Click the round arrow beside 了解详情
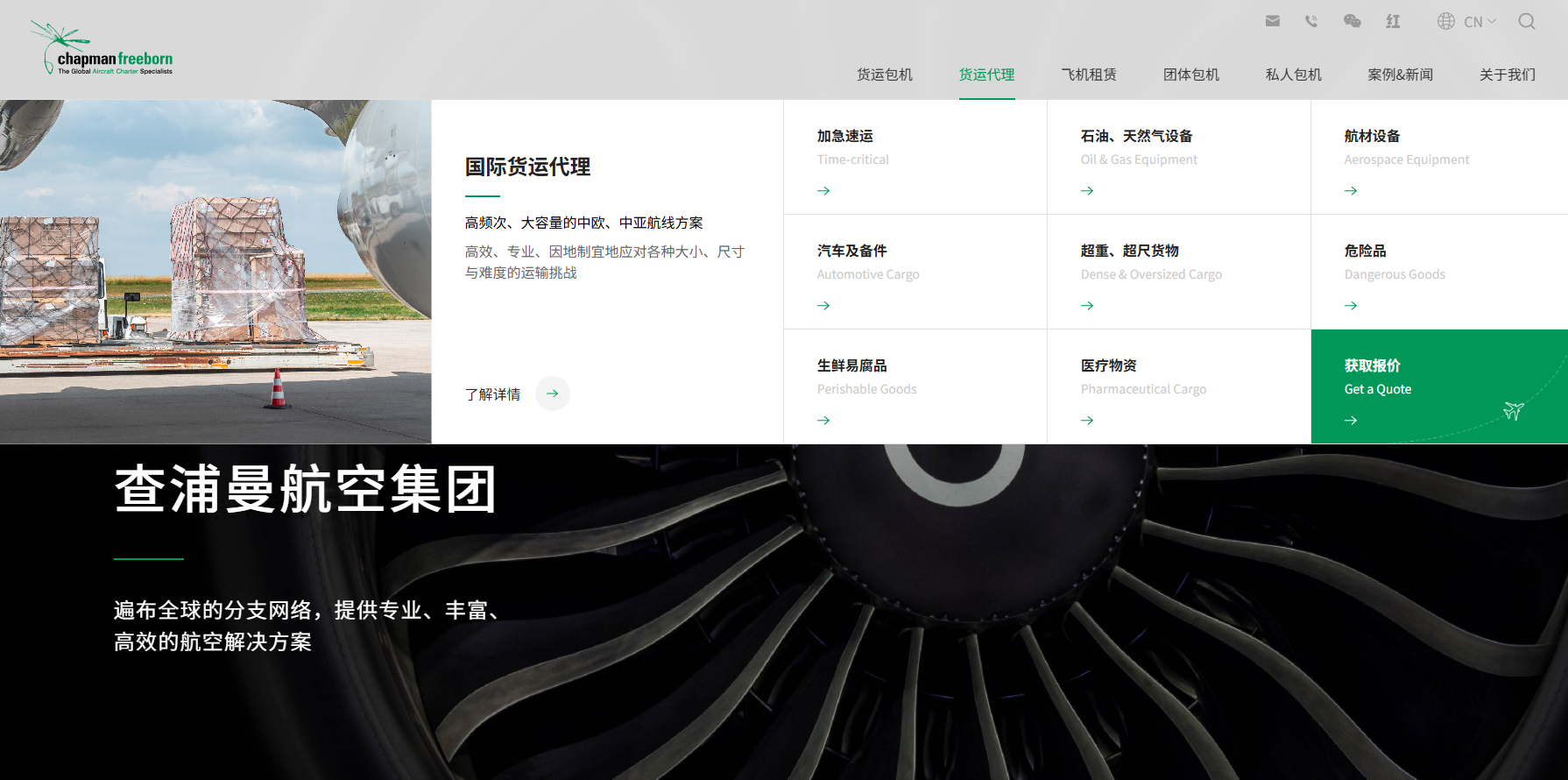1568x780 pixels. point(553,394)
